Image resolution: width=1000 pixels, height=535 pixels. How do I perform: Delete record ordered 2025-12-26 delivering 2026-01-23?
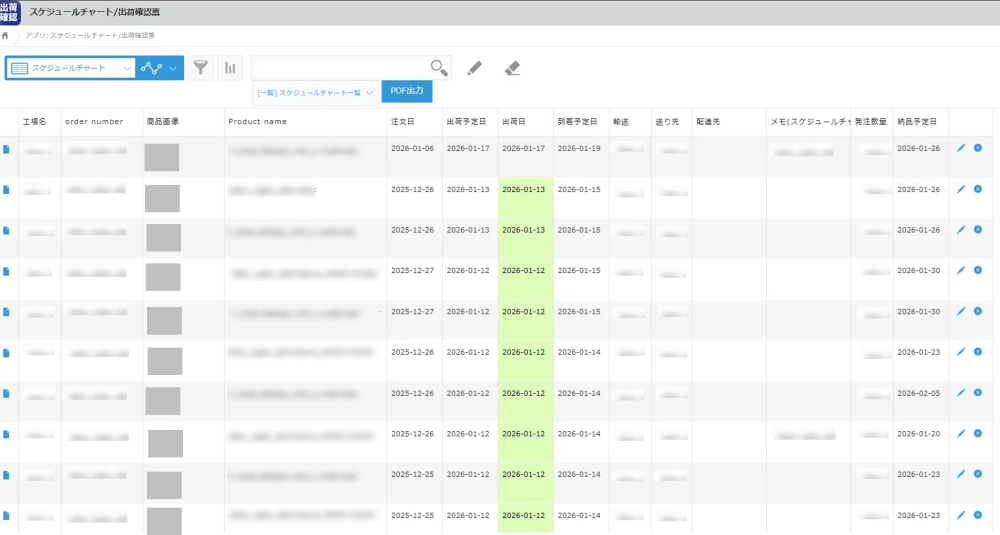click(978, 352)
